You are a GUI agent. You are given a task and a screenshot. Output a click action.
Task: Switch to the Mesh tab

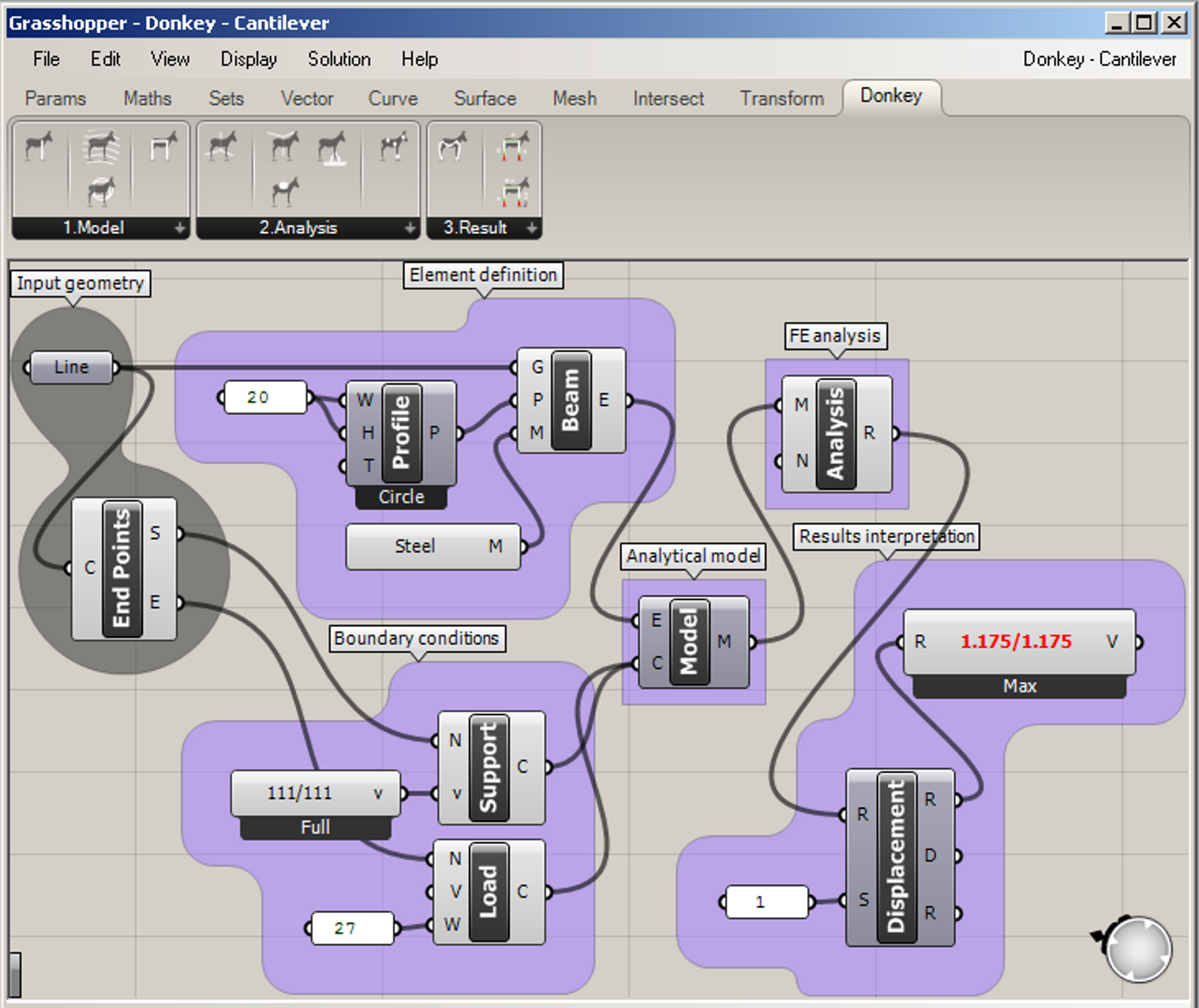pos(574,99)
